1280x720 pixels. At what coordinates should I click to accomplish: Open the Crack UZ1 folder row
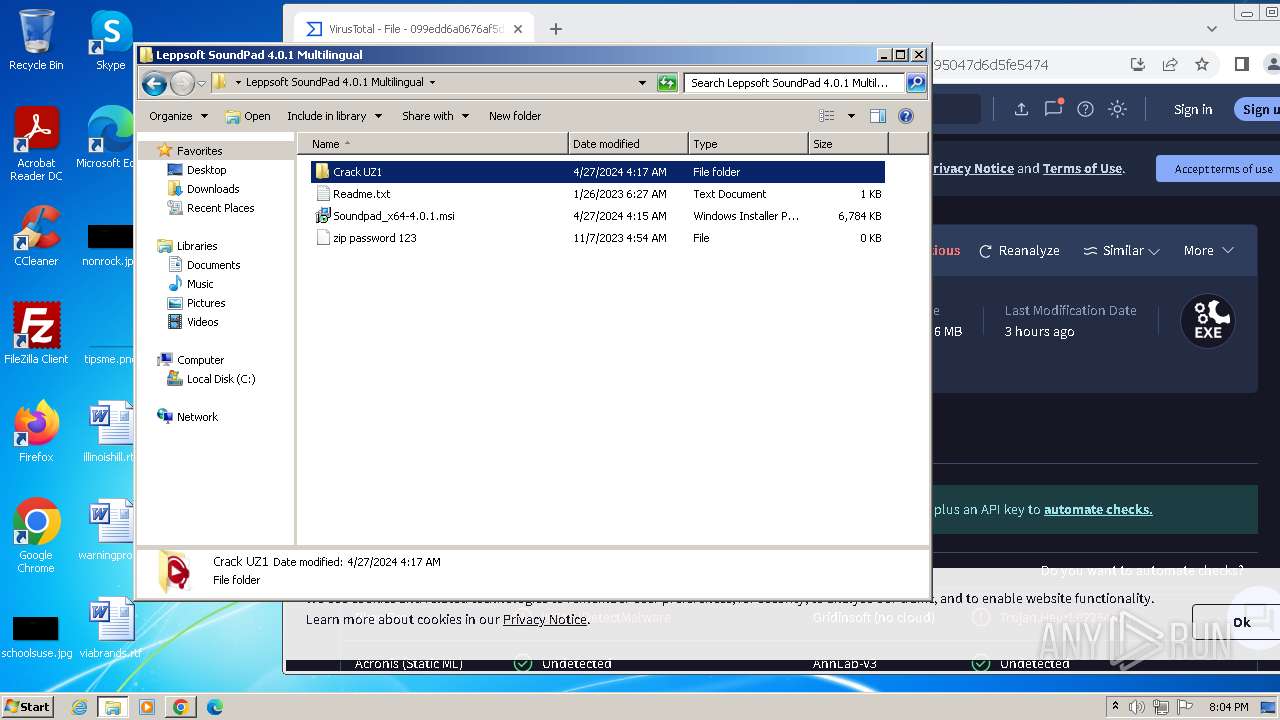tap(597, 172)
